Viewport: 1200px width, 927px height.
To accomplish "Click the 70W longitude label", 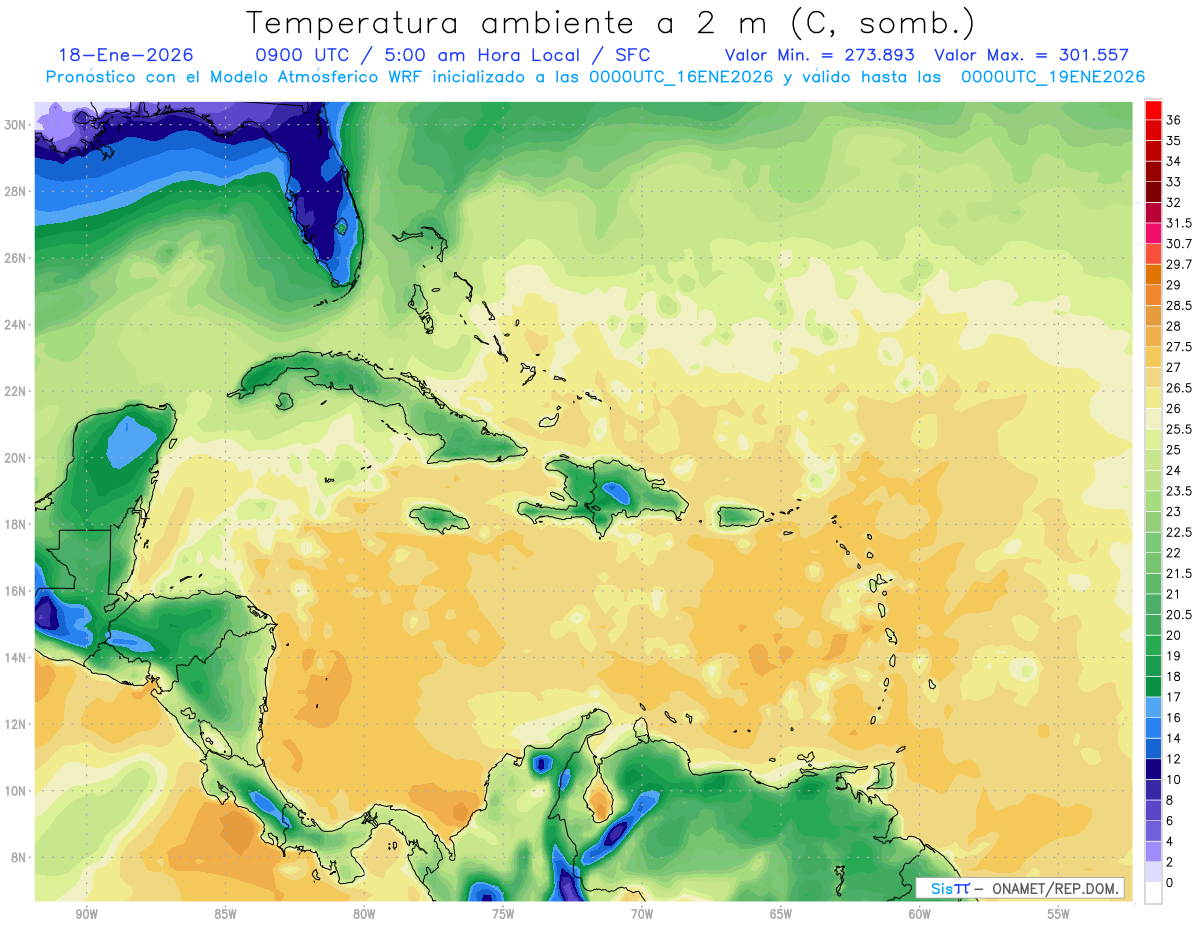I will [642, 914].
